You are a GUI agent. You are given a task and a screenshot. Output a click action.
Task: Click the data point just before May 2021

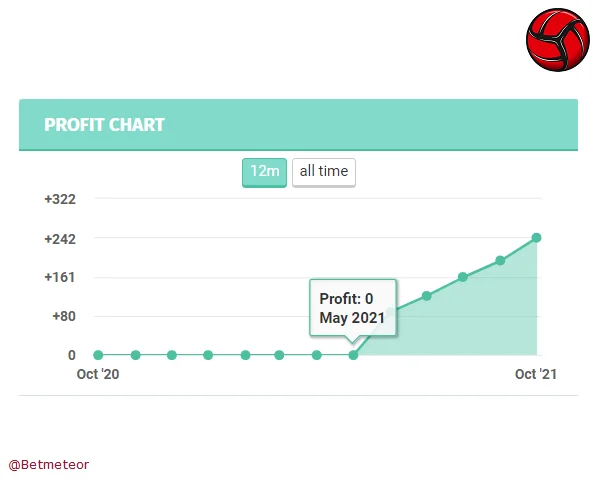(x=317, y=355)
